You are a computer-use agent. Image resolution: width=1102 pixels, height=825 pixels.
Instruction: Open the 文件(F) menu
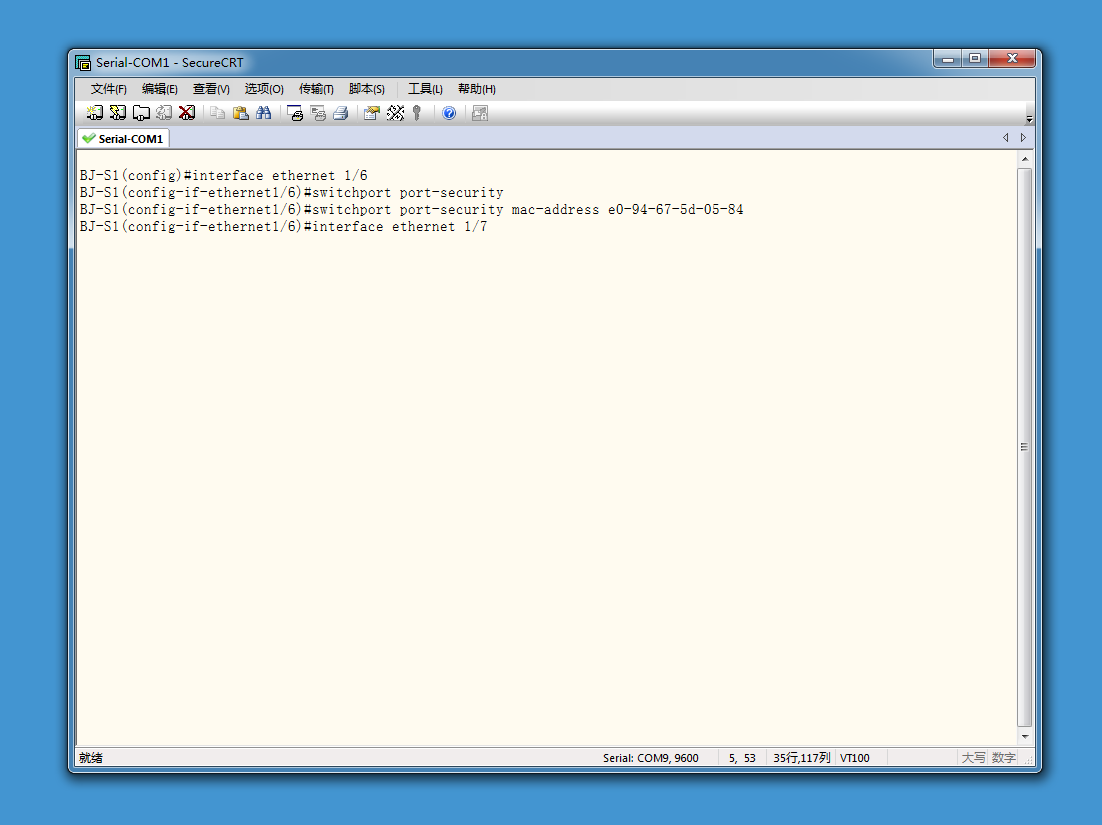pos(108,89)
